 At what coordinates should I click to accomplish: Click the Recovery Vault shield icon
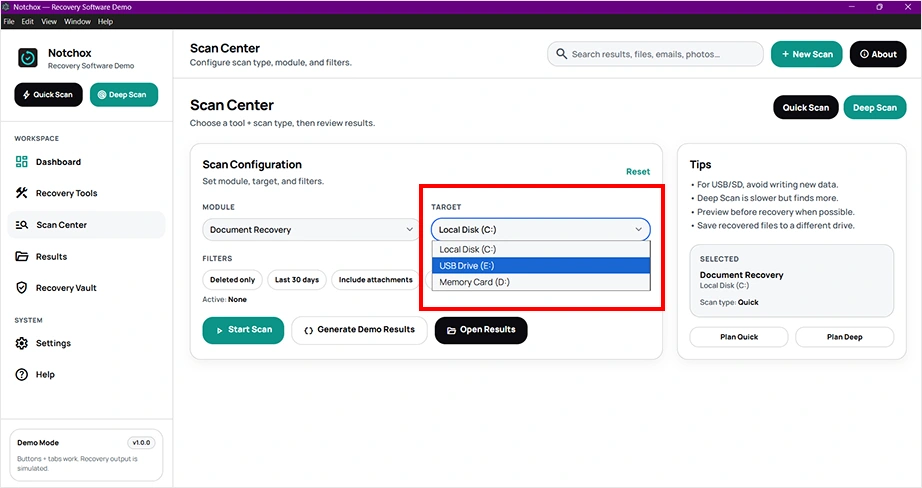tap(22, 288)
